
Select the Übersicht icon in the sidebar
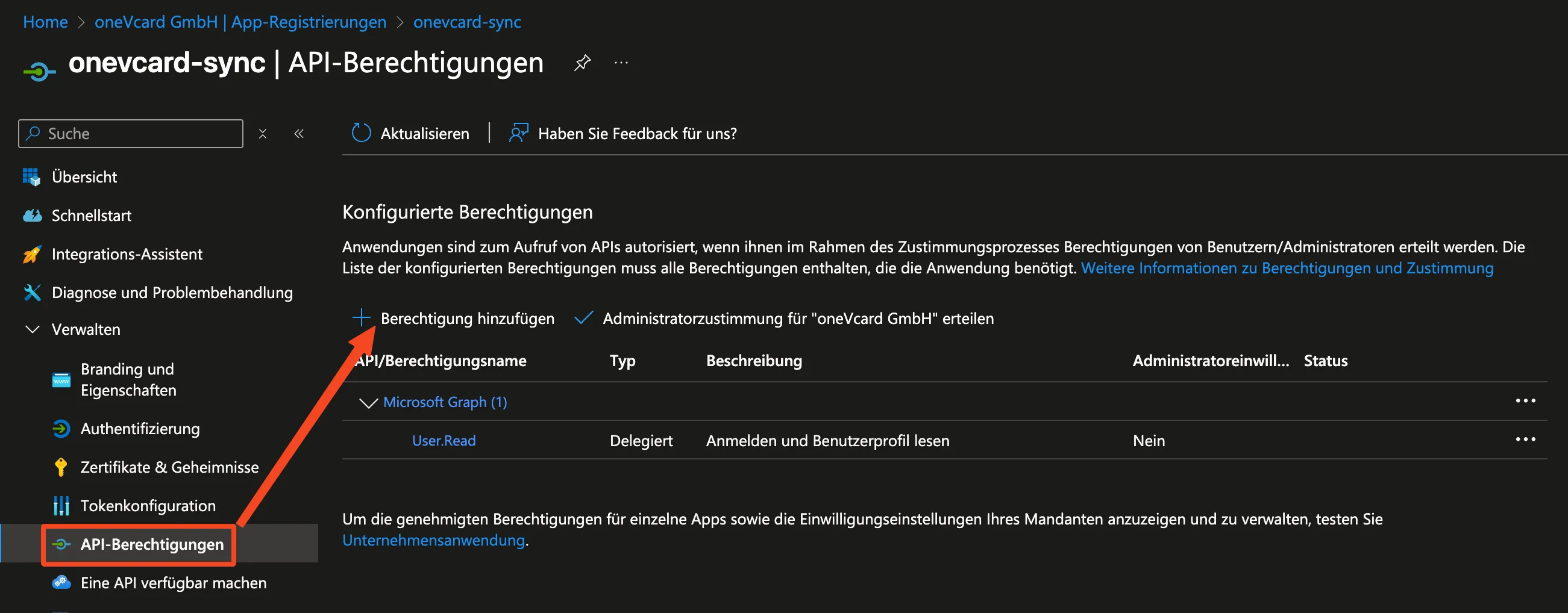pyautogui.click(x=31, y=176)
